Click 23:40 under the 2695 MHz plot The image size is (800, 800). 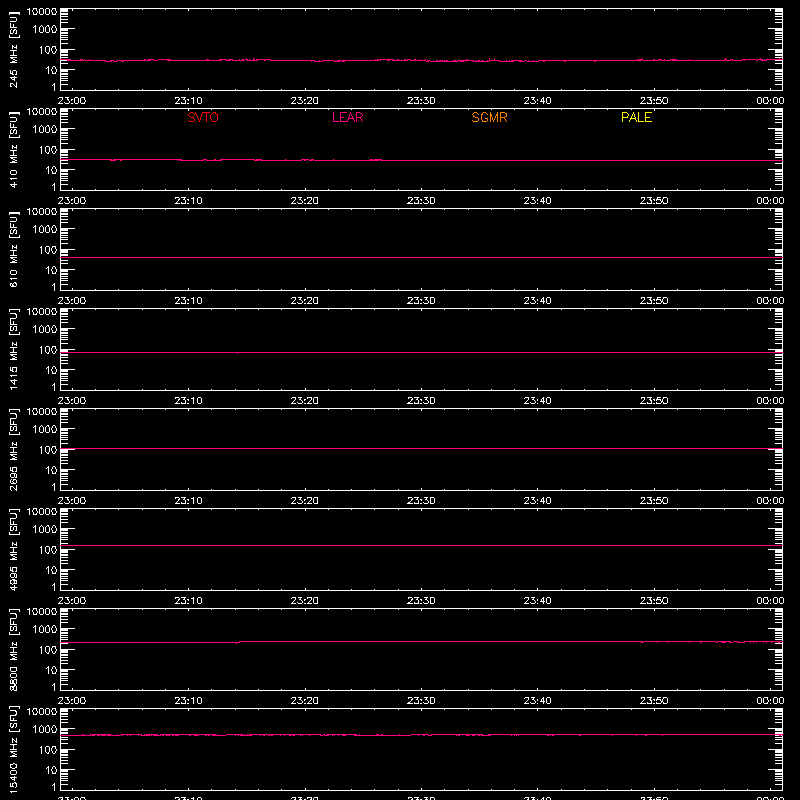click(x=537, y=501)
